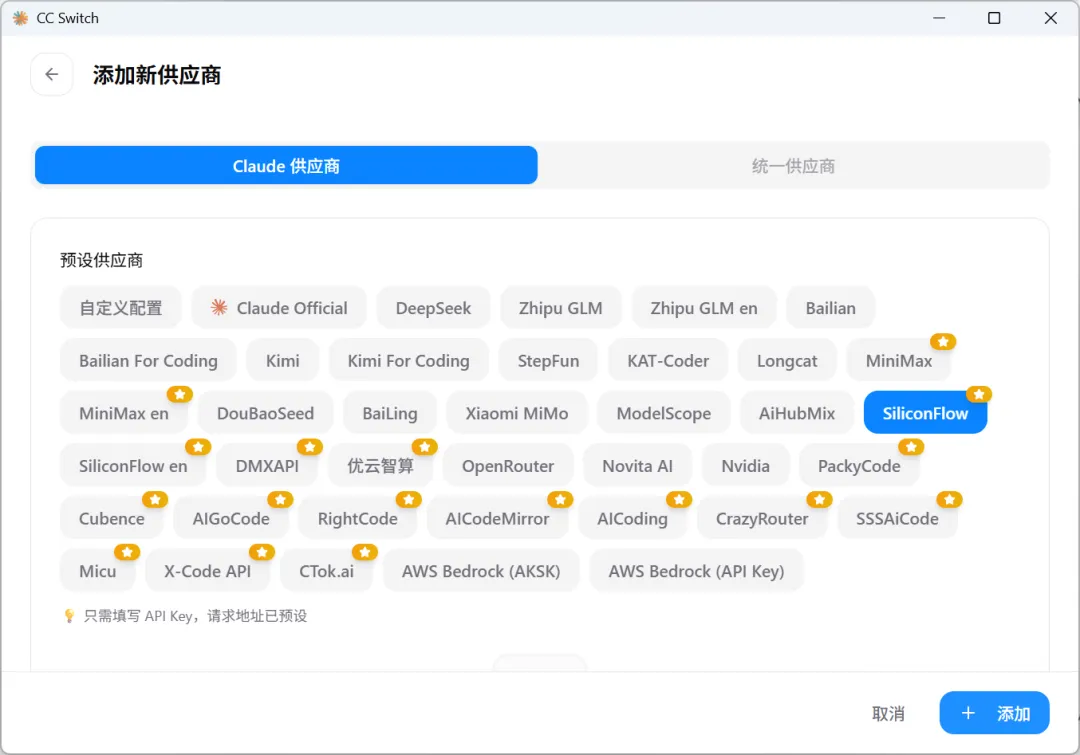Choose OpenRouter preset
Viewport: 1080px width, 755px height.
click(x=508, y=466)
